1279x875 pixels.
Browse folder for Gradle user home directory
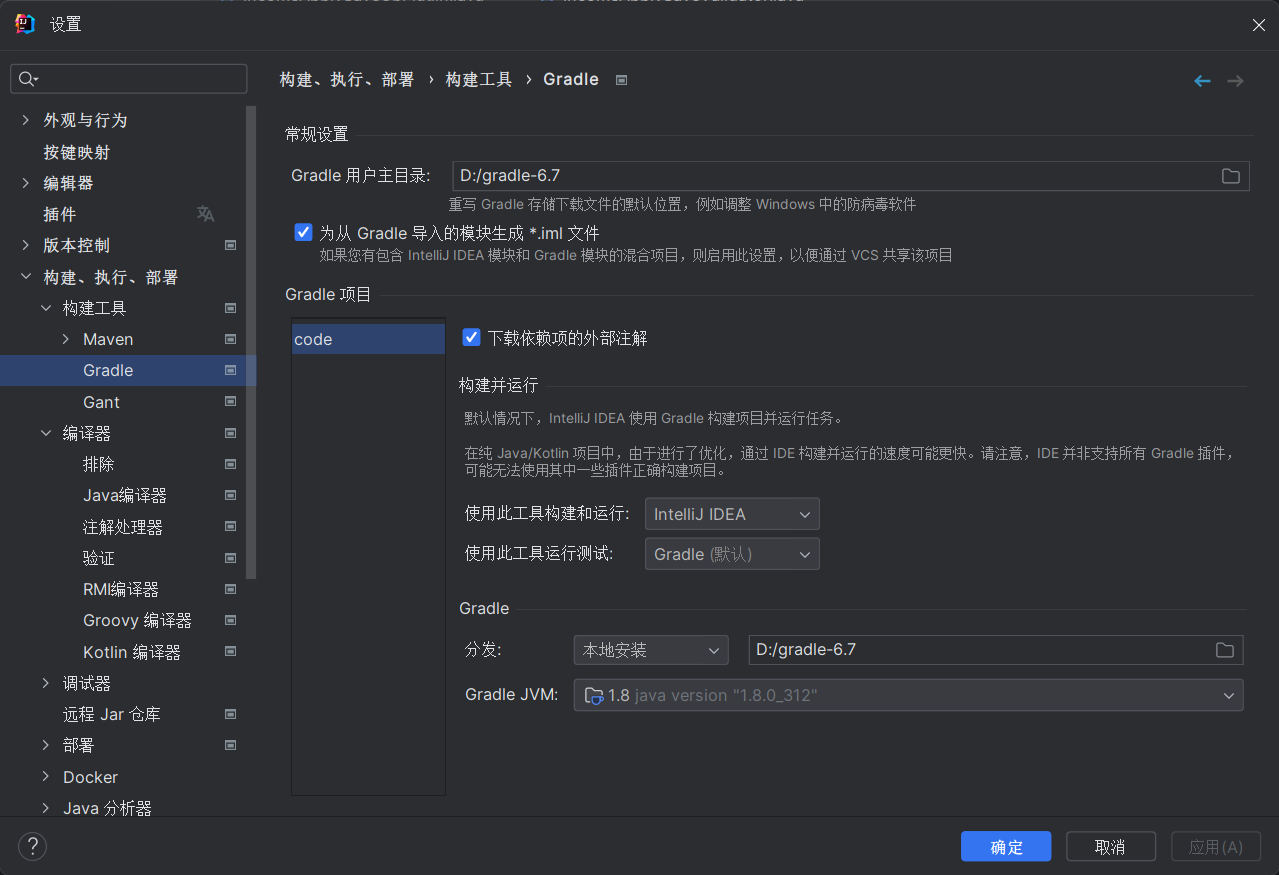click(1231, 176)
